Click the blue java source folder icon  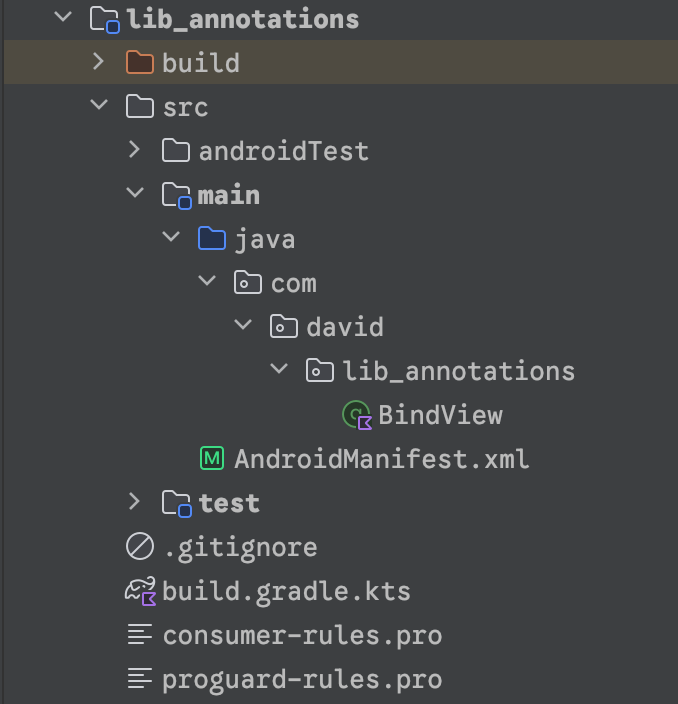[x=212, y=239]
